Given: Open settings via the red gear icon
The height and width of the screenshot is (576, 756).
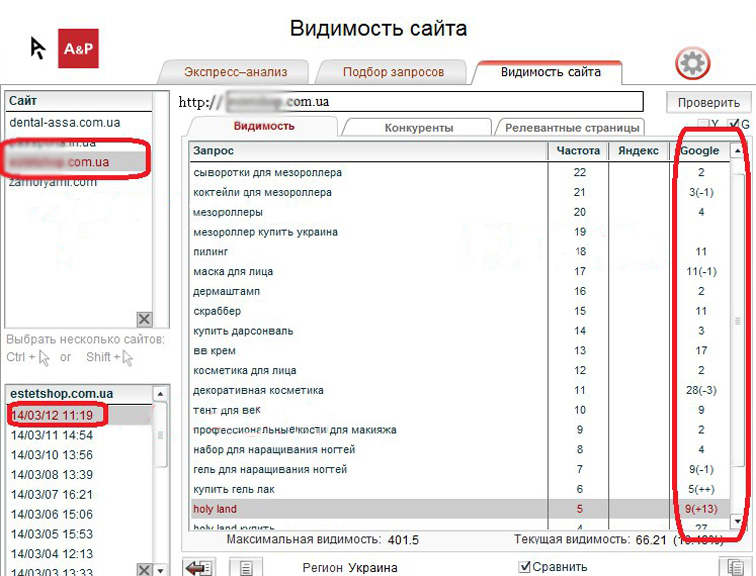Looking at the screenshot, I should (692, 64).
